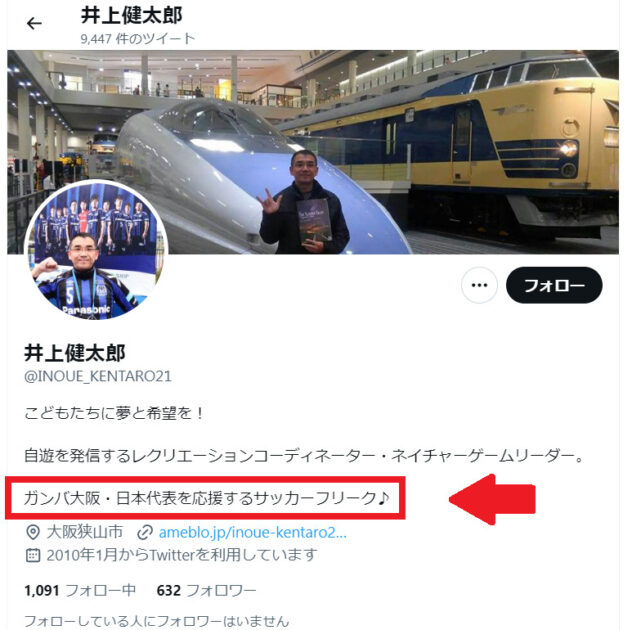
Task: Open the 1,091 フォロー中 following list
Action: pos(80,590)
